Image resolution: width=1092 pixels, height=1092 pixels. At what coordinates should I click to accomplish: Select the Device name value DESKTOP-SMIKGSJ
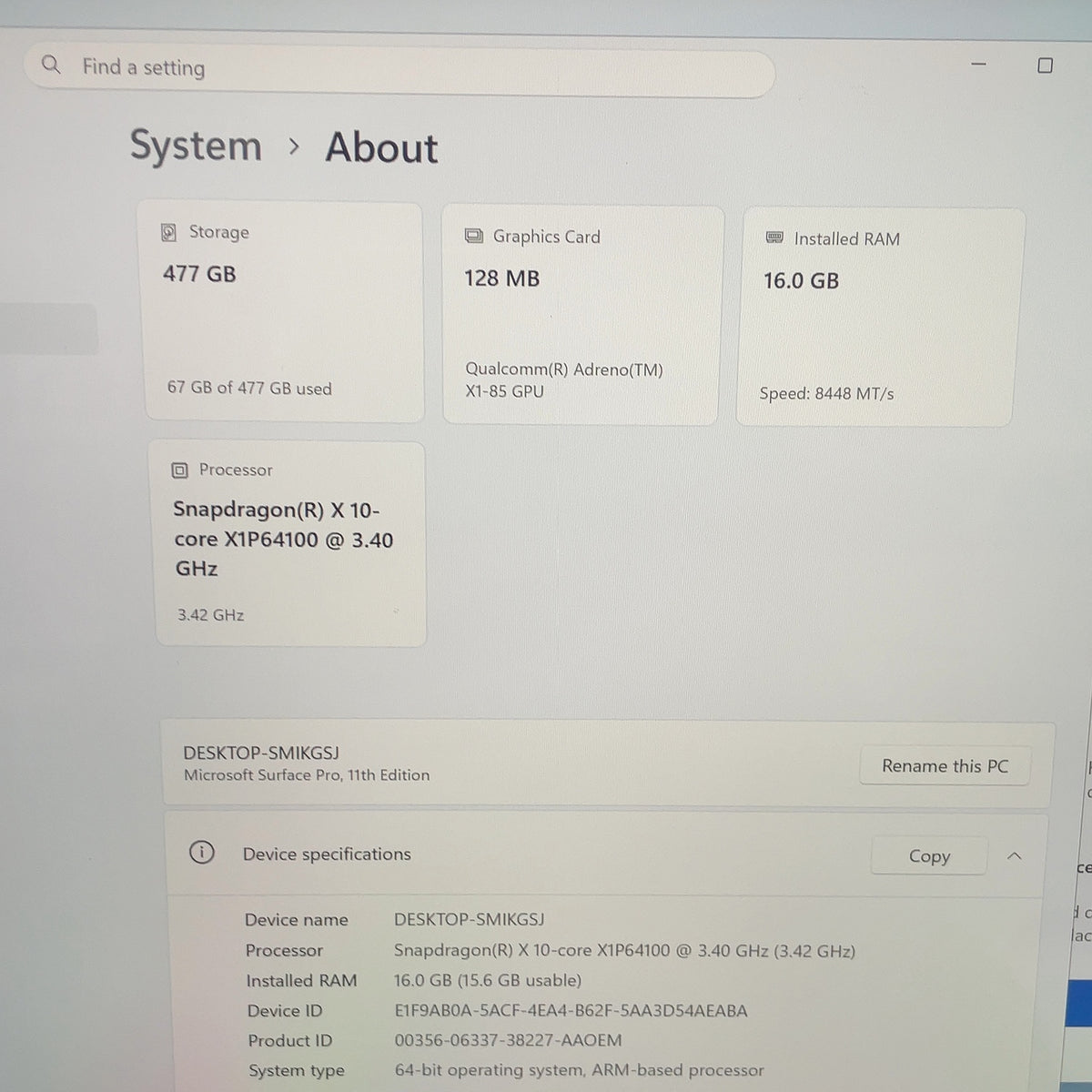(x=470, y=919)
